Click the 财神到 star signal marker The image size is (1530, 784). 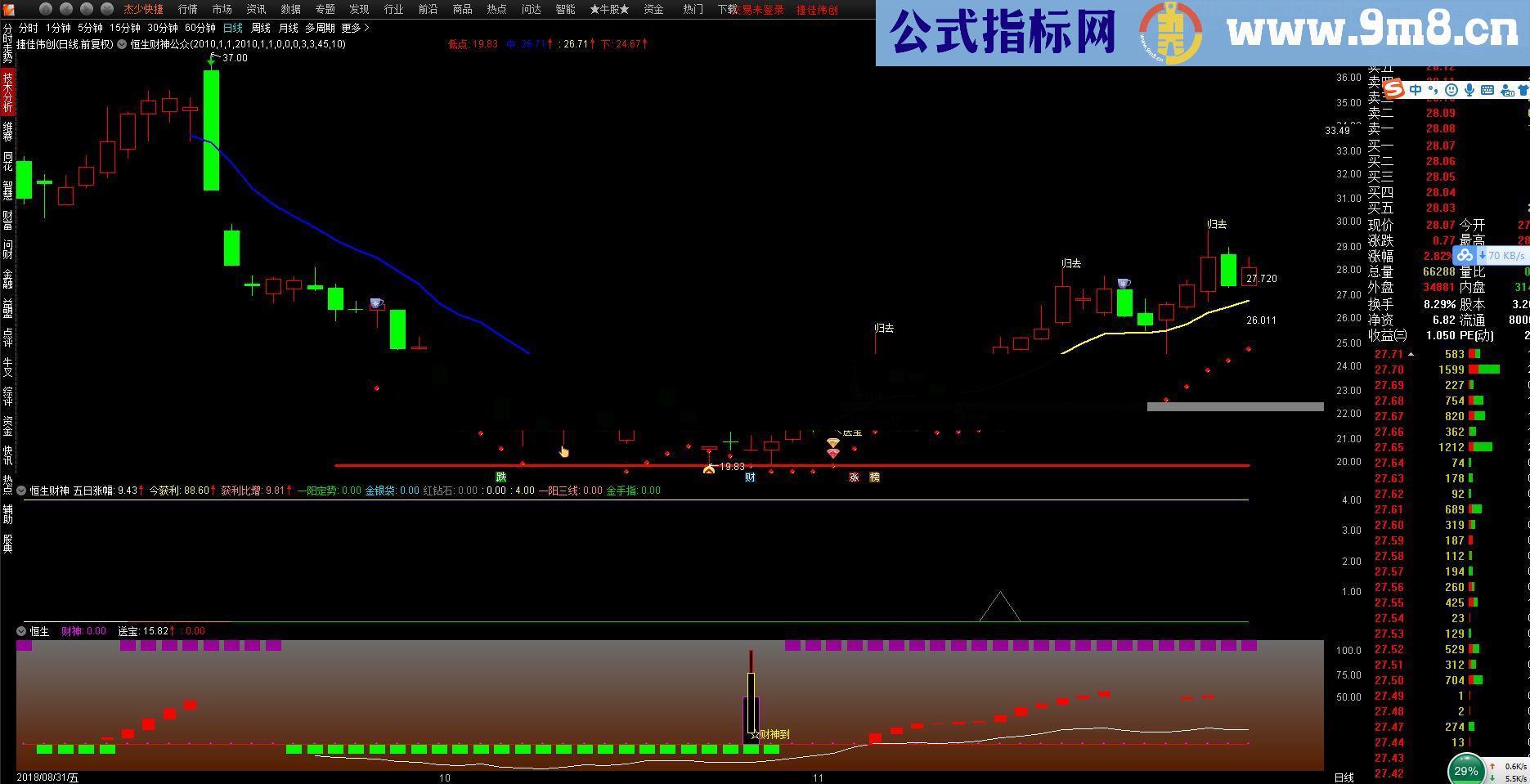coord(770,734)
